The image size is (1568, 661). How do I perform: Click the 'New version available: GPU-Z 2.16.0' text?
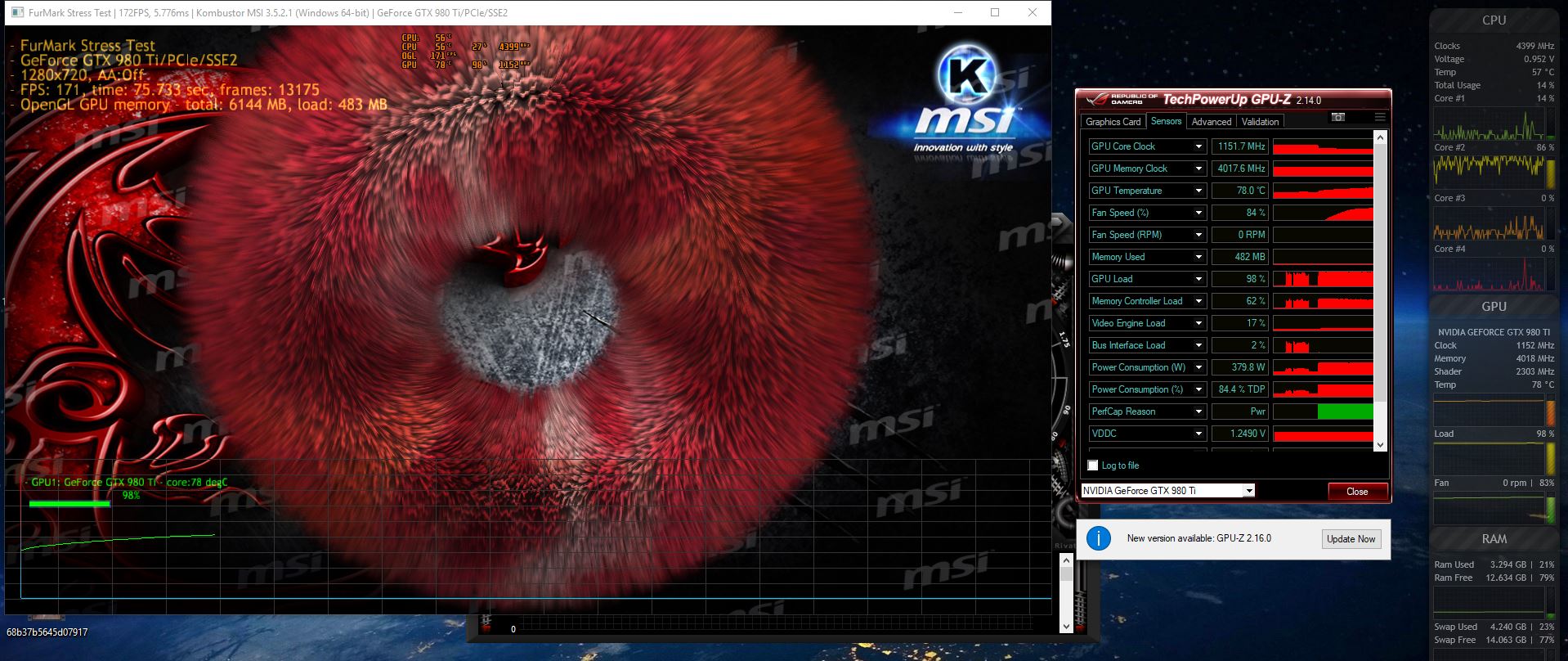pos(1198,538)
